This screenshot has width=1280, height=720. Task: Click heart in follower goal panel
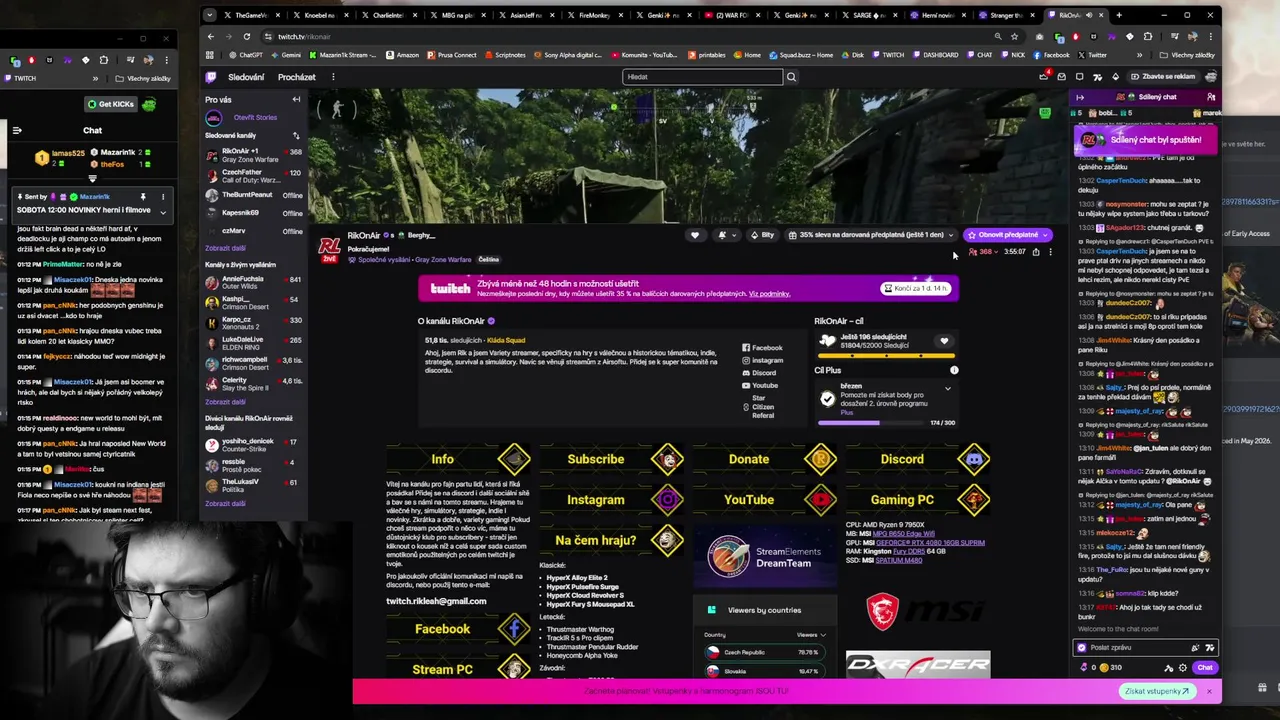tap(943, 341)
